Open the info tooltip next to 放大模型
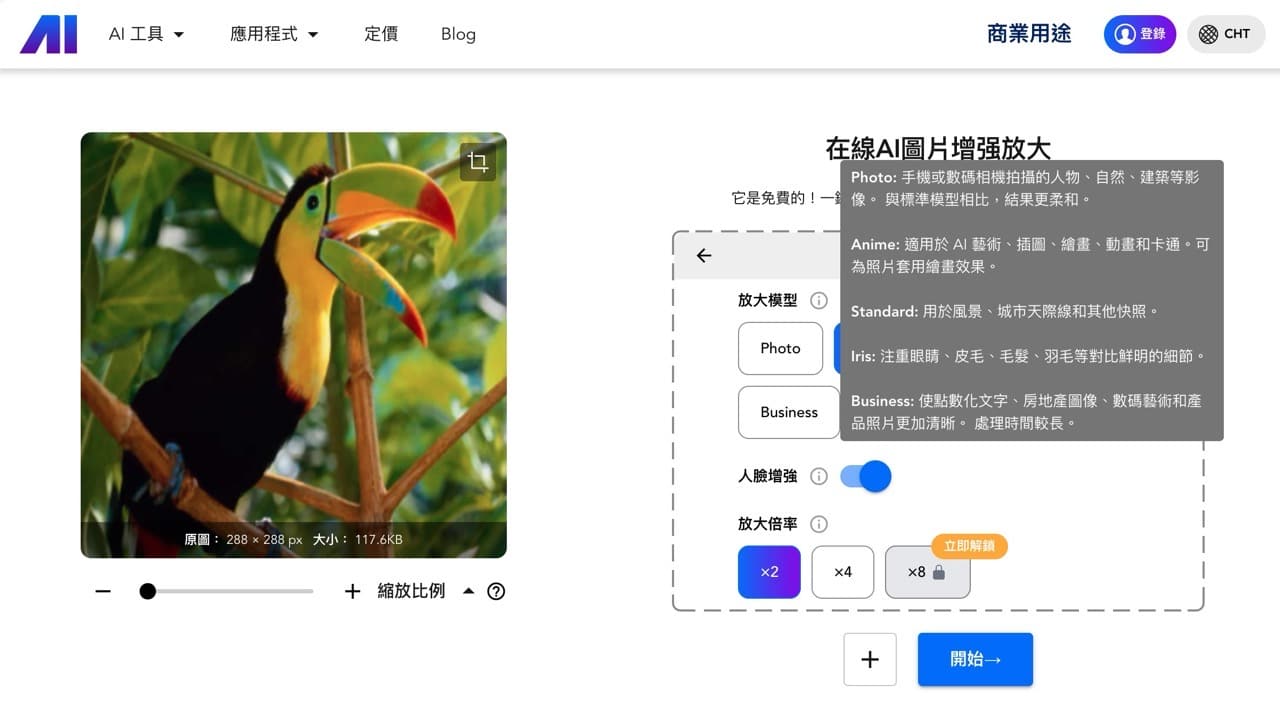The width and height of the screenshot is (1280, 714). (x=818, y=300)
